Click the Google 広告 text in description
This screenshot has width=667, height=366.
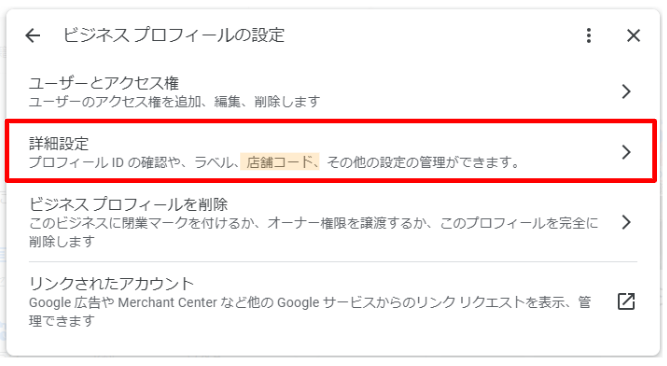65,303
